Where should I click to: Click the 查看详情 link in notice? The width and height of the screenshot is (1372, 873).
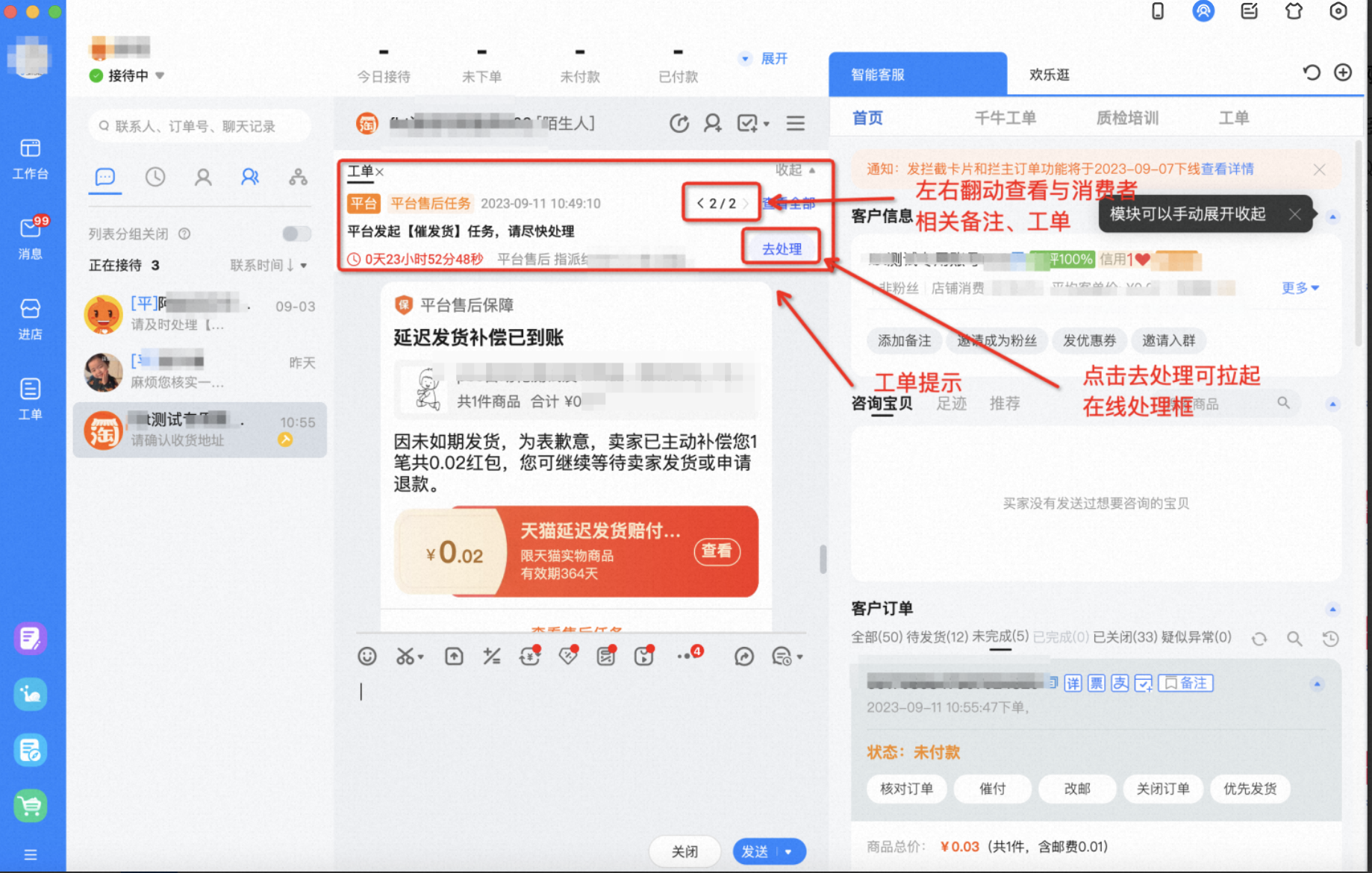pyautogui.click(x=1227, y=169)
